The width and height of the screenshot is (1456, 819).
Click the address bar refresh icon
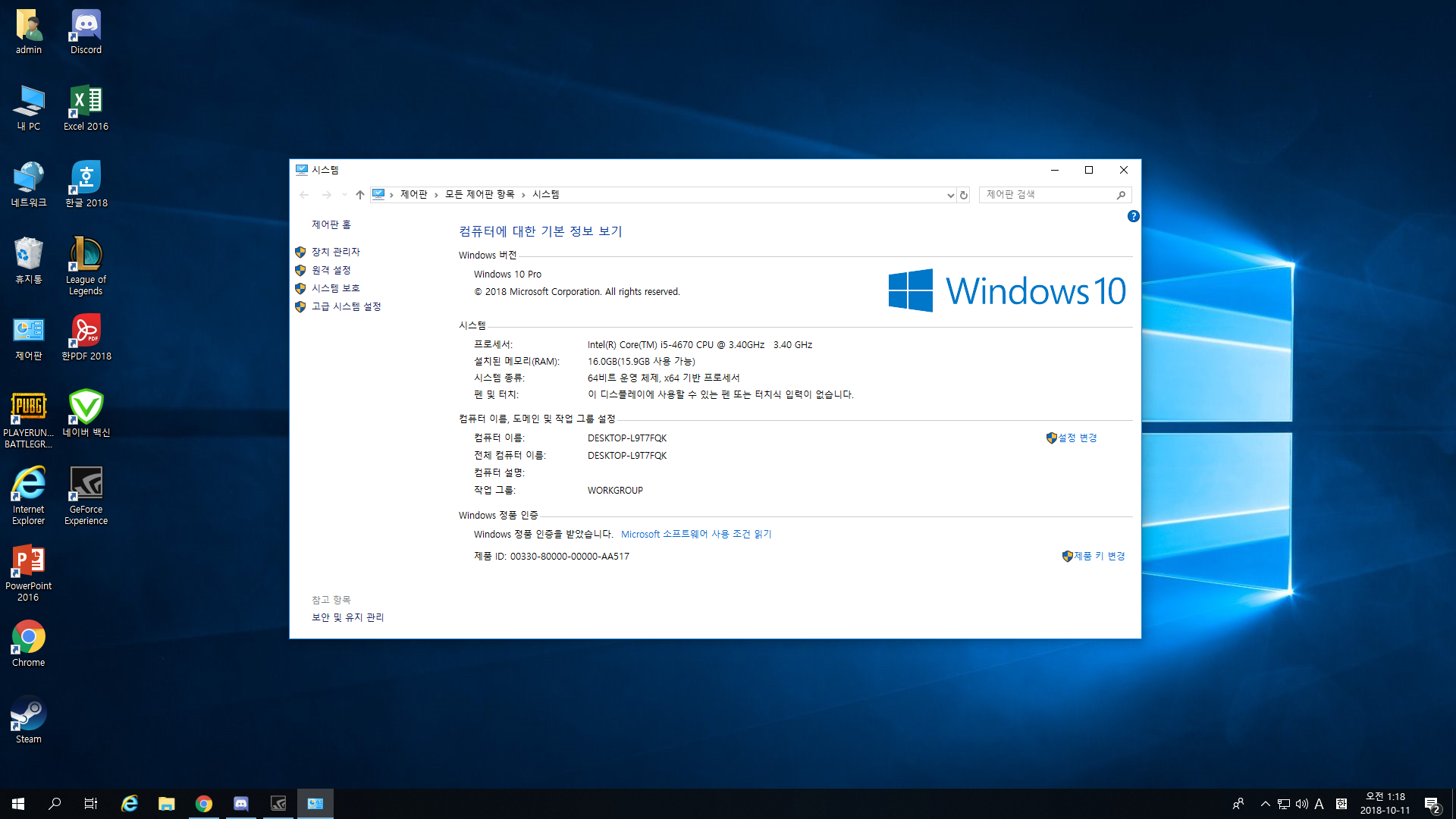click(x=964, y=195)
